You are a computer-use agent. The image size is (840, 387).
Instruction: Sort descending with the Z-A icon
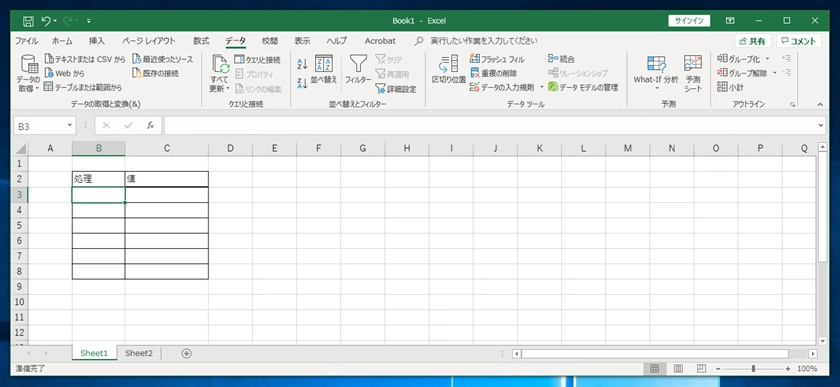[x=302, y=83]
